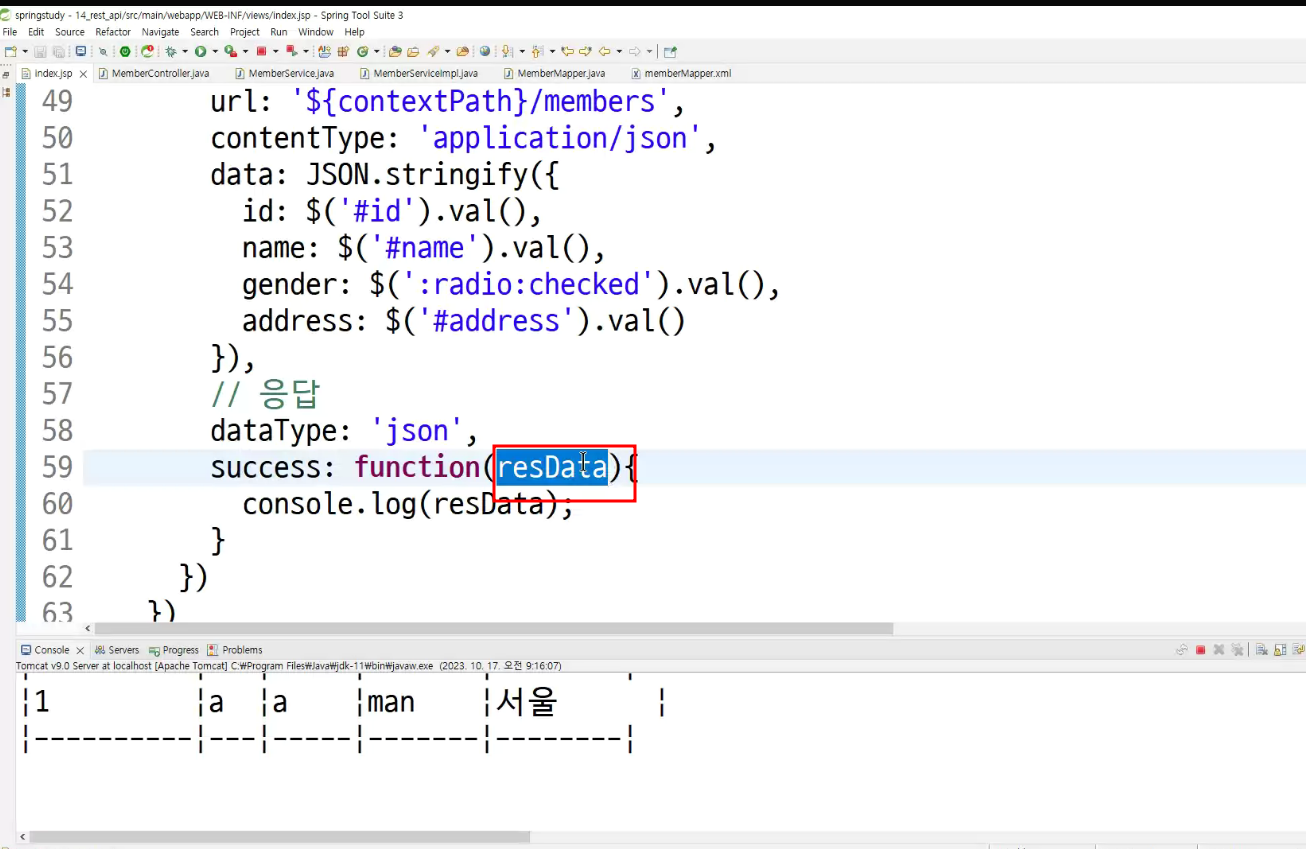
Task: Click the Boot Dashboard green power icon
Action: pos(125,51)
